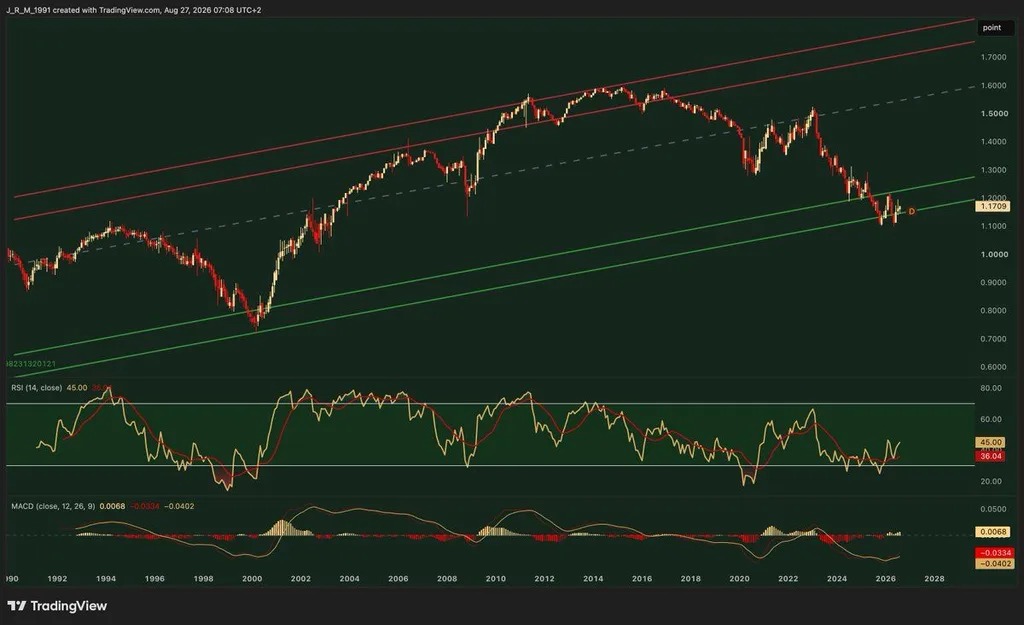Click the RSI 80.00 scale label
This screenshot has width=1024, height=625.
tap(991, 388)
